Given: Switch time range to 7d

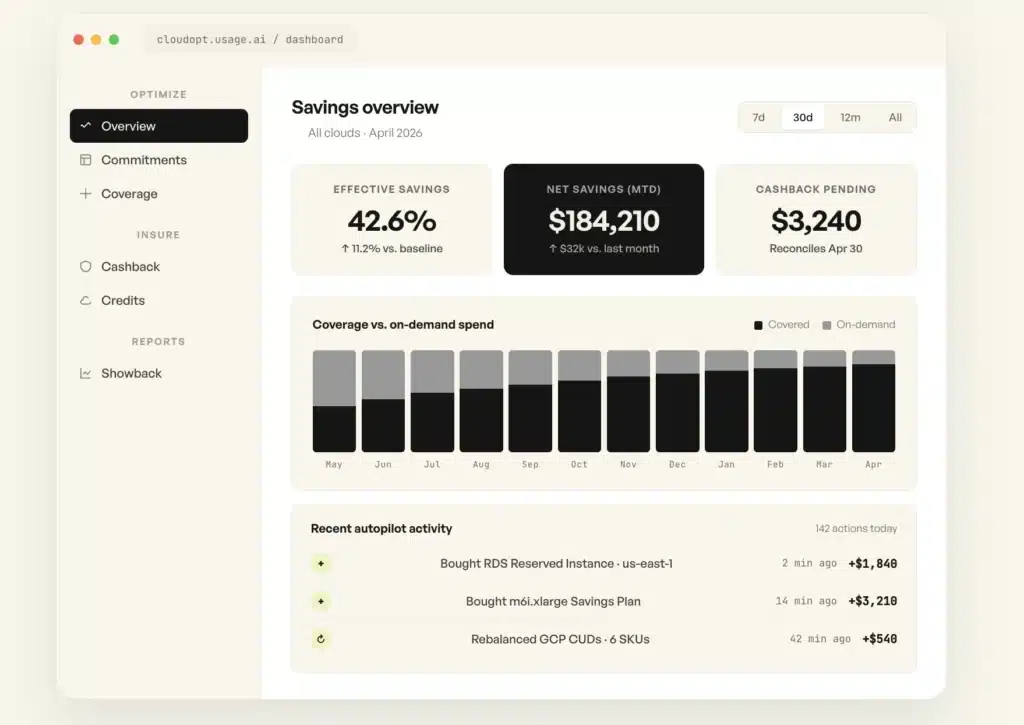Looking at the screenshot, I should tap(758, 118).
